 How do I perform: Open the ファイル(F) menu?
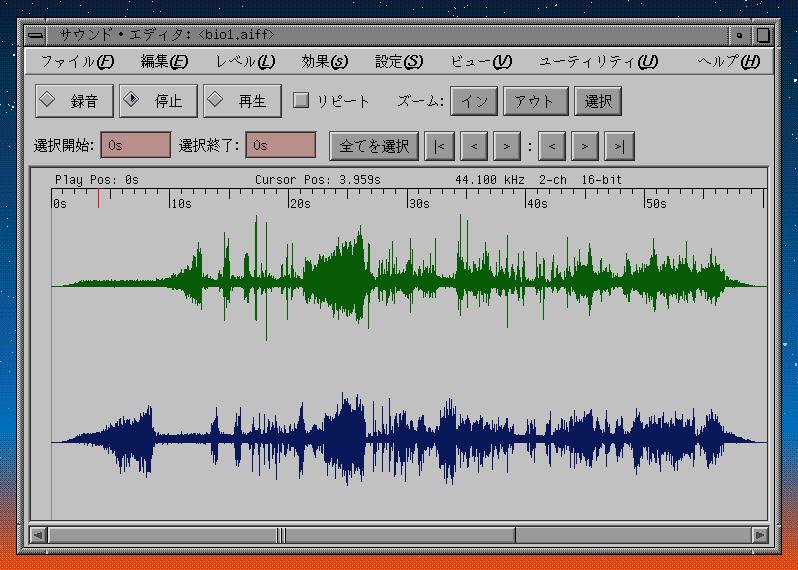coord(77,62)
